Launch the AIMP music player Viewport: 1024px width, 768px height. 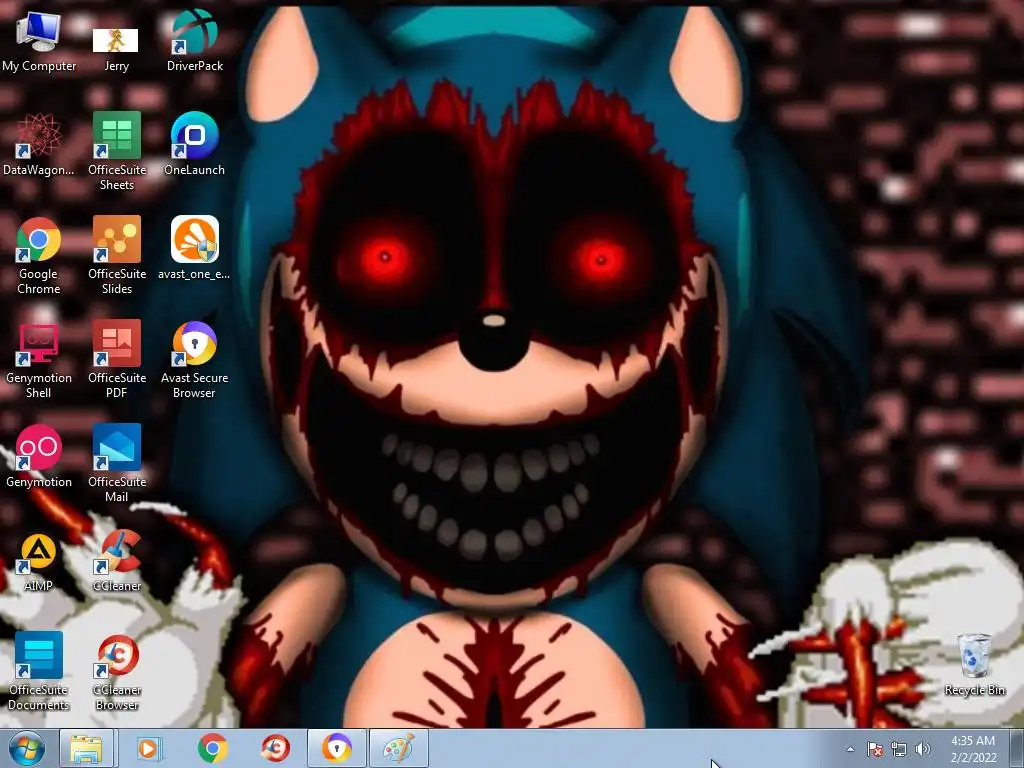[39, 560]
